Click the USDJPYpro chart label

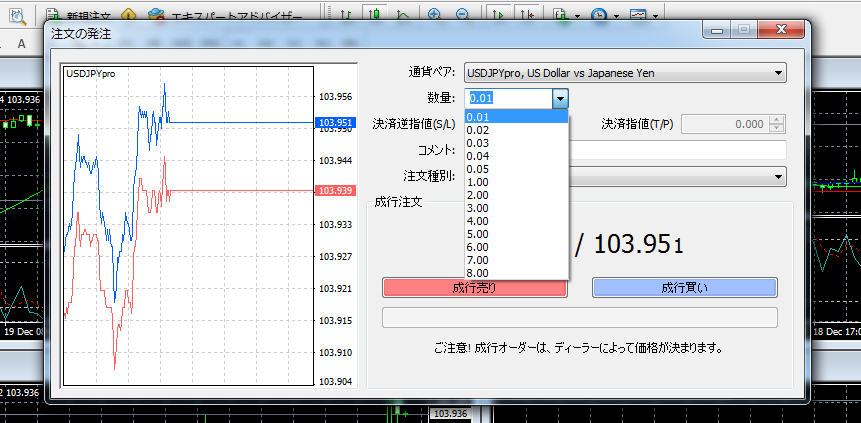(x=91, y=74)
